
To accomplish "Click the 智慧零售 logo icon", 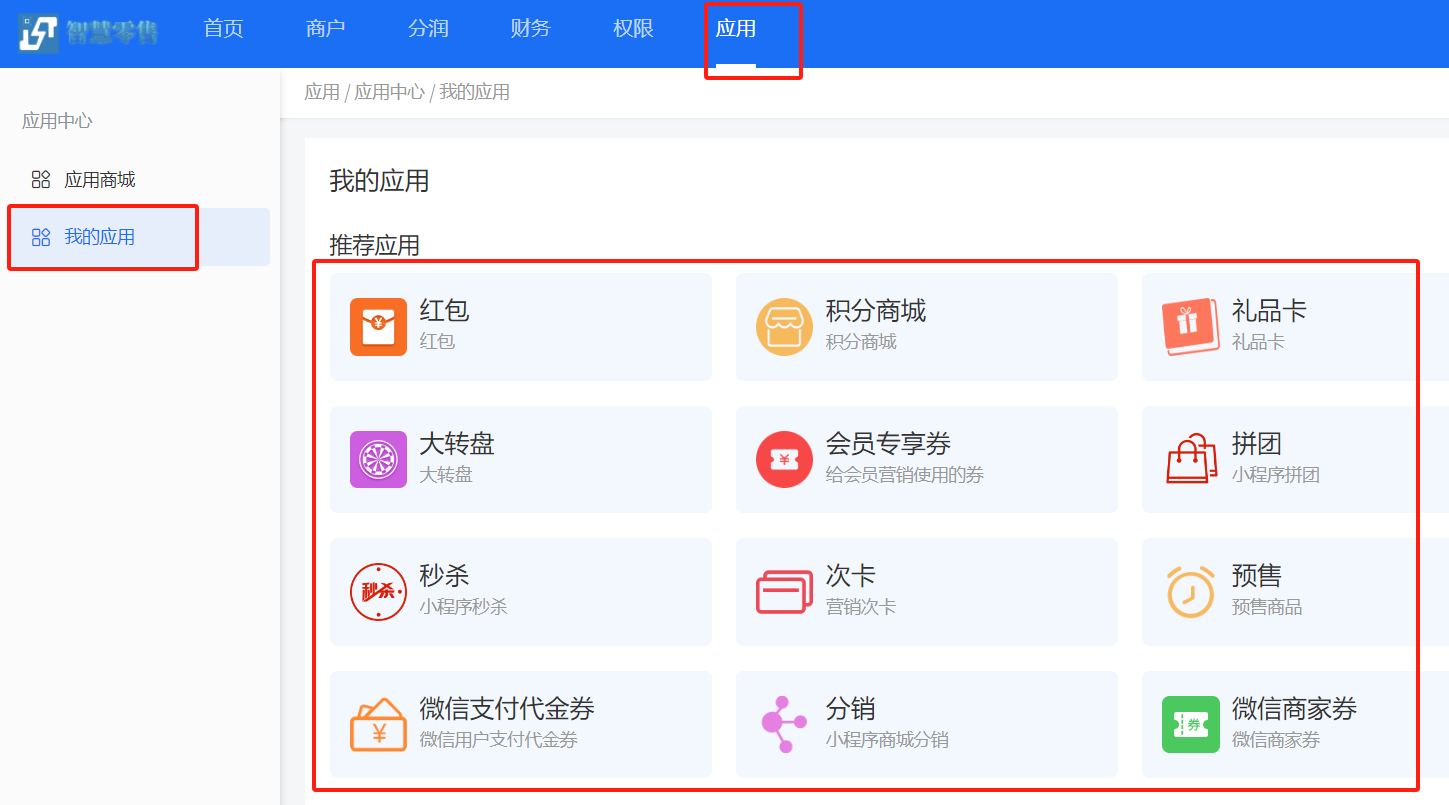I will tap(38, 33).
